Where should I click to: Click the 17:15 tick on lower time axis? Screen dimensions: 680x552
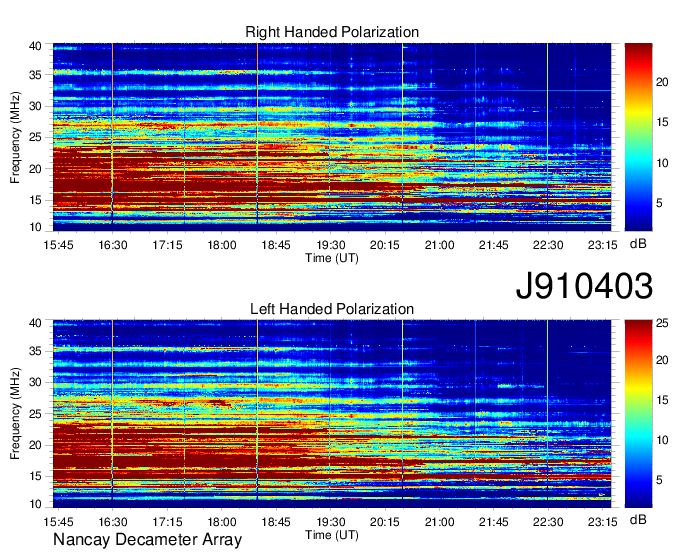click(x=167, y=522)
